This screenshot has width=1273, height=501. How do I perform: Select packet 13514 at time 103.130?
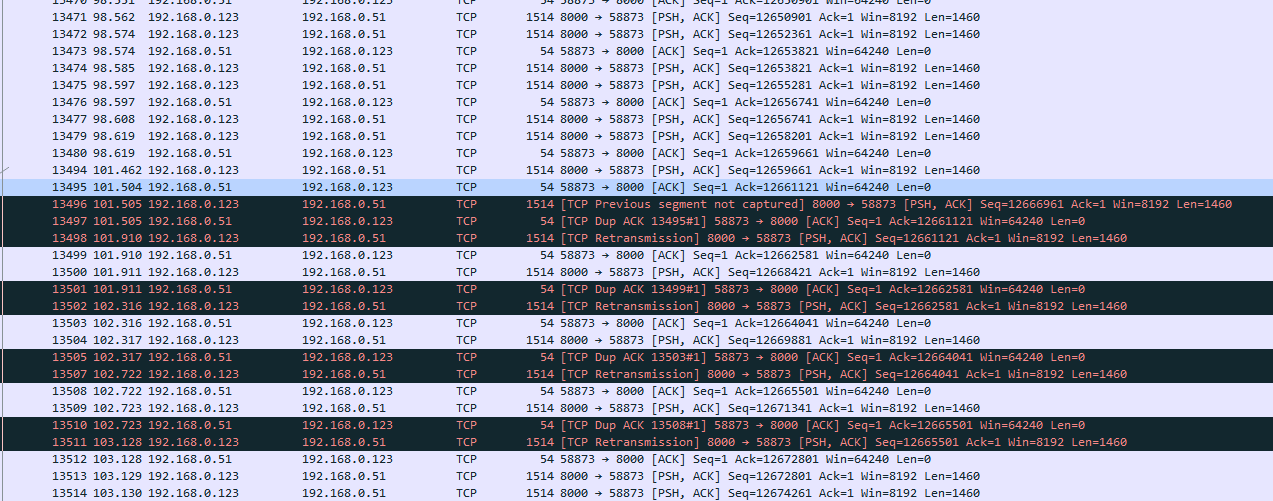point(640,493)
